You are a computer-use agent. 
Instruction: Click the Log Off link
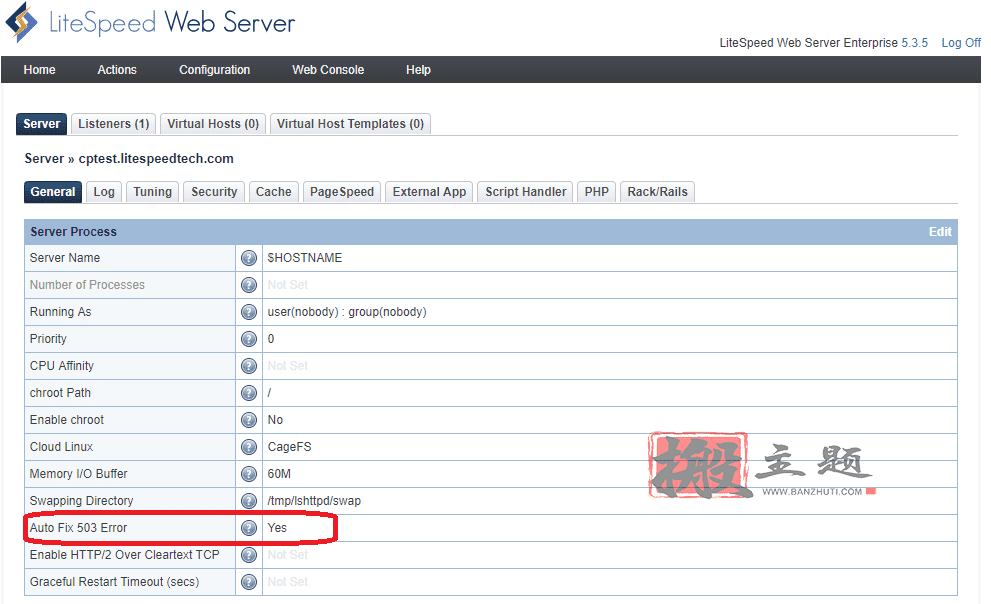[x=961, y=43]
